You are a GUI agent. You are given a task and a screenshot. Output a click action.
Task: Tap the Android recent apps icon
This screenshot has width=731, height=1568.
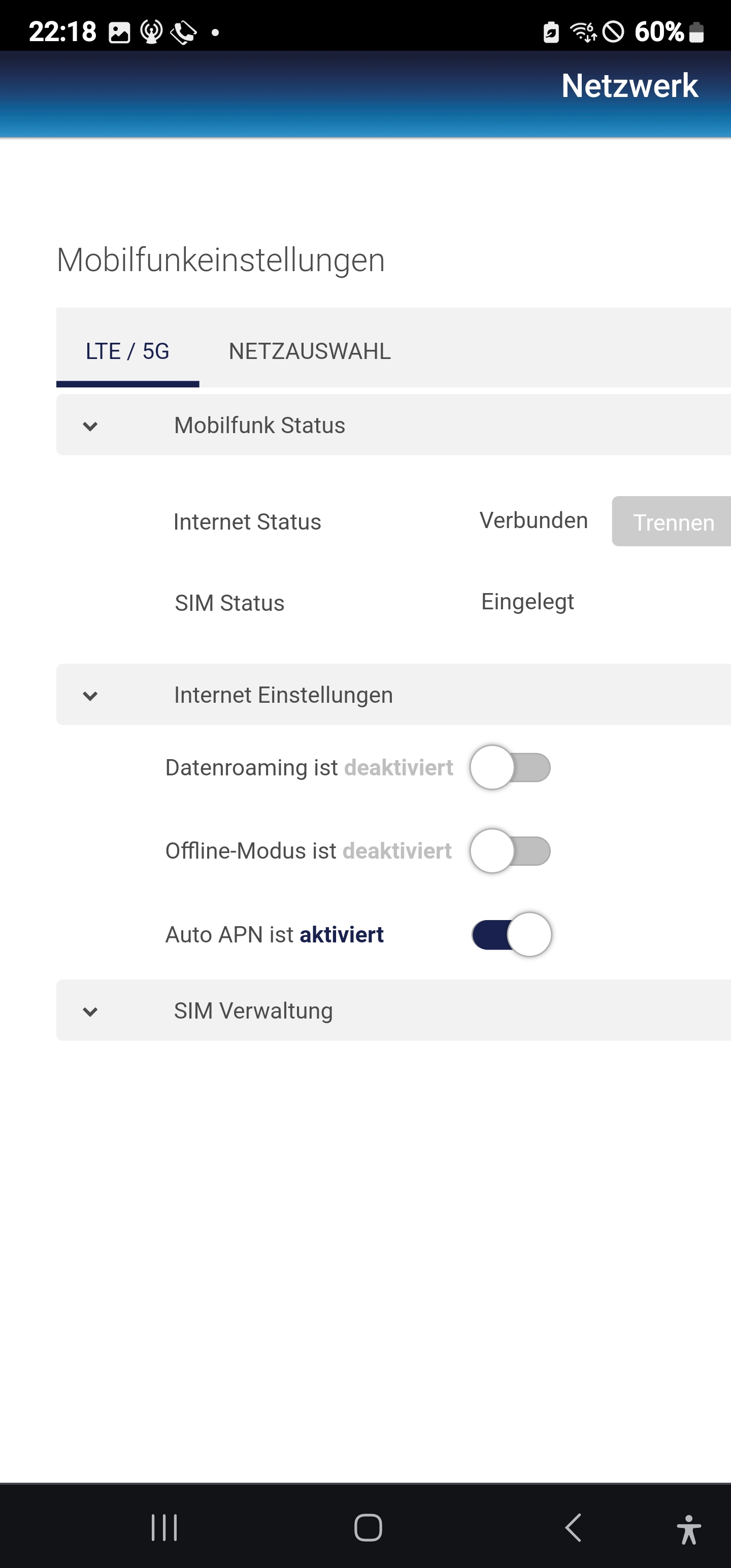[x=164, y=1527]
